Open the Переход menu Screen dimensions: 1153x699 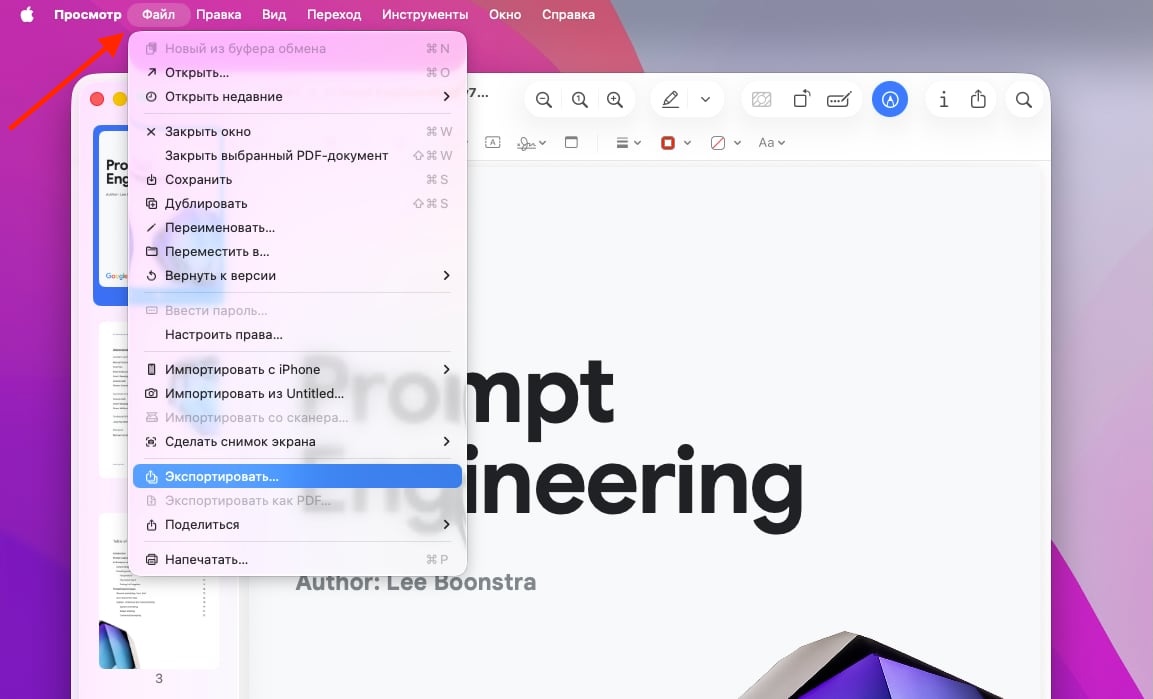point(334,15)
